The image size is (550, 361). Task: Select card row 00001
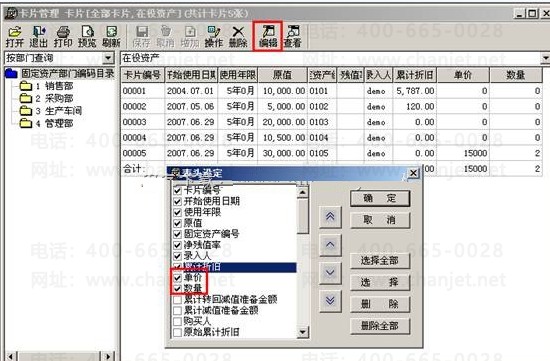coord(331,91)
